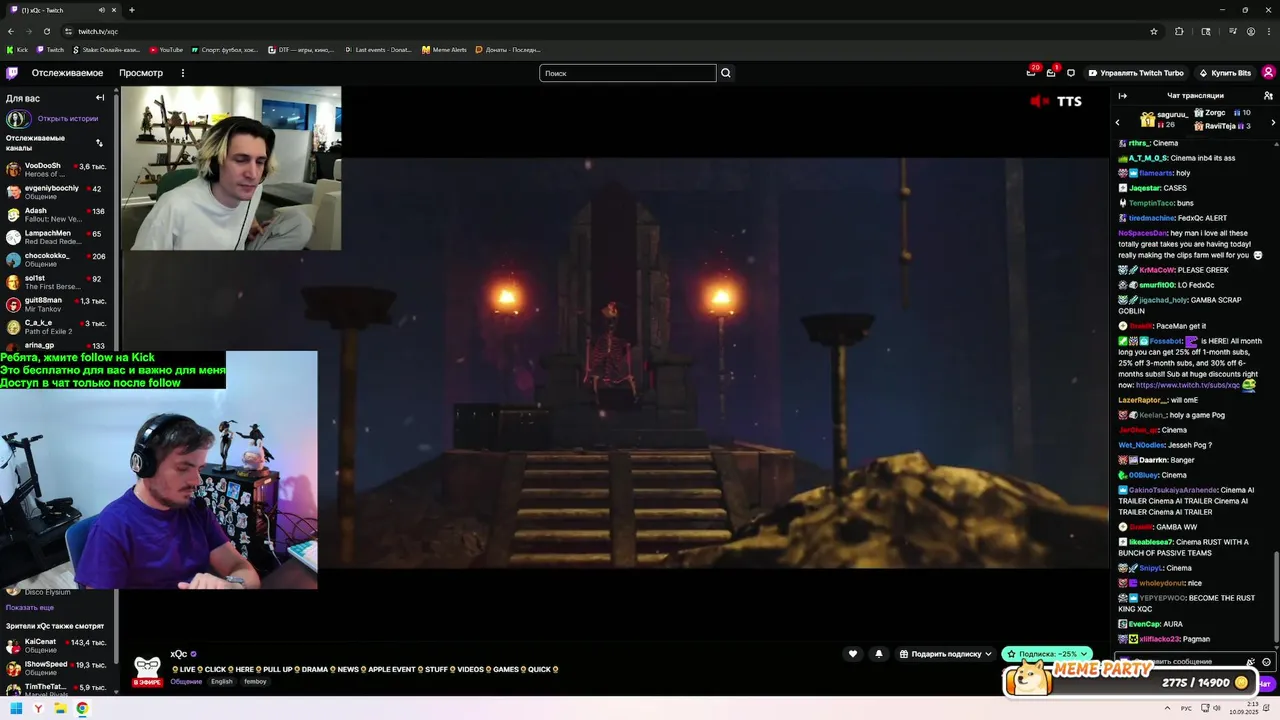Go to Отслеживаемое tab
Image resolution: width=1280 pixels, height=720 pixels.
(x=67, y=73)
